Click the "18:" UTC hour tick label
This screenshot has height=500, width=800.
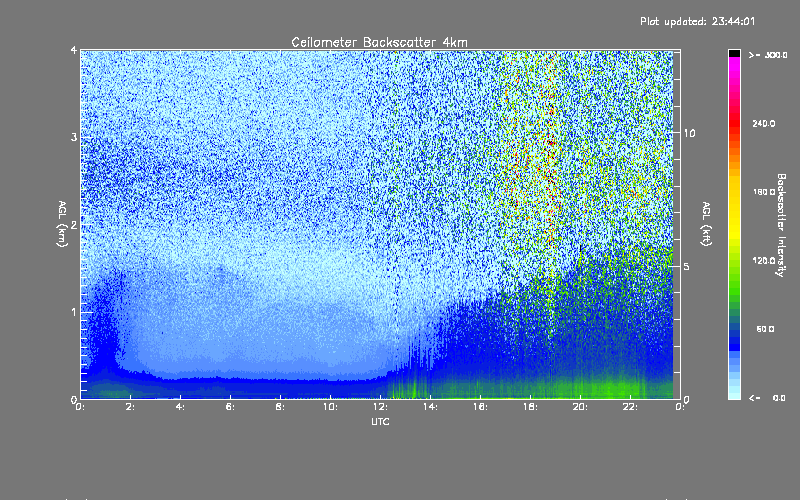pos(530,407)
